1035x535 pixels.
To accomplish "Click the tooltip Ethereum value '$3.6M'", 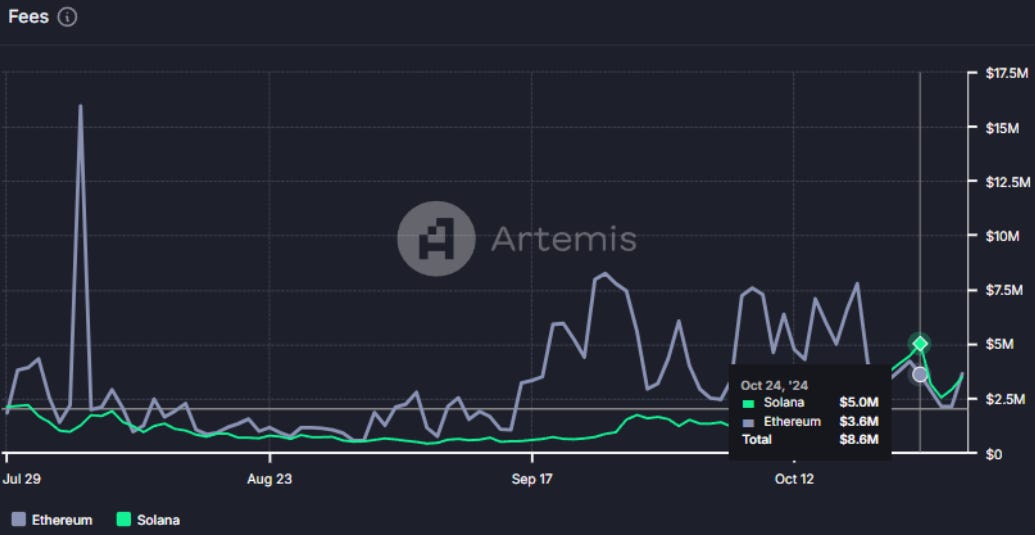I will click(859, 421).
